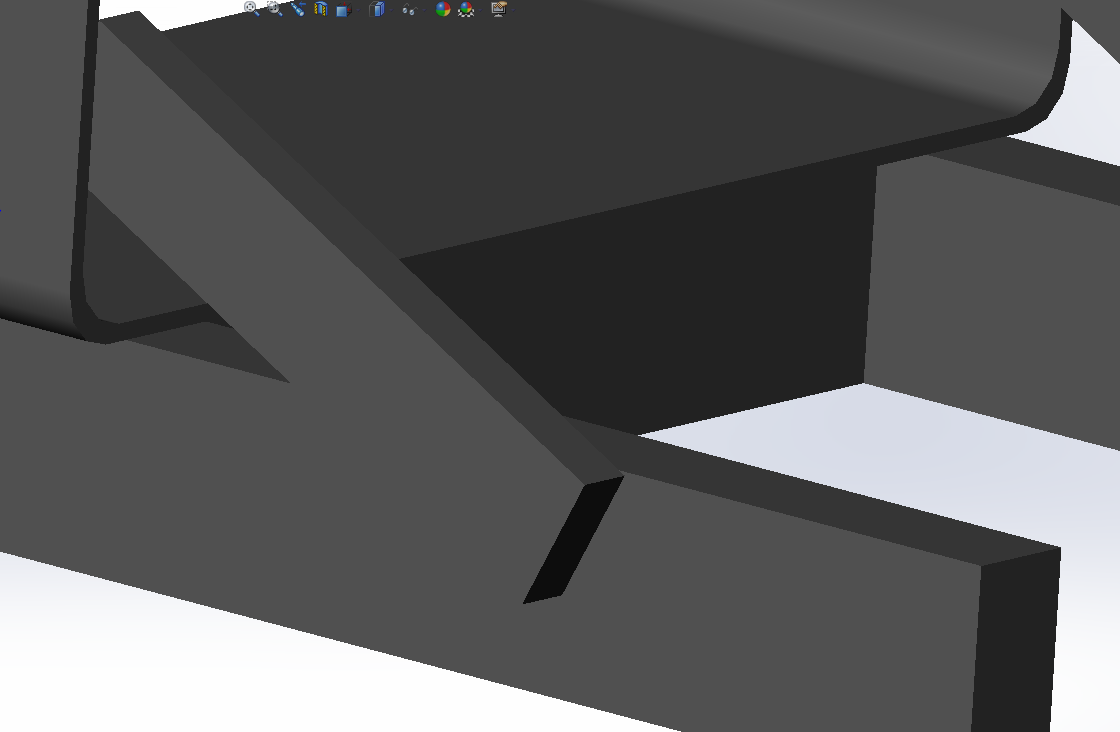Expand the View Settings dropdown arrow
The height and width of the screenshot is (732, 1120).
pyautogui.click(x=513, y=10)
